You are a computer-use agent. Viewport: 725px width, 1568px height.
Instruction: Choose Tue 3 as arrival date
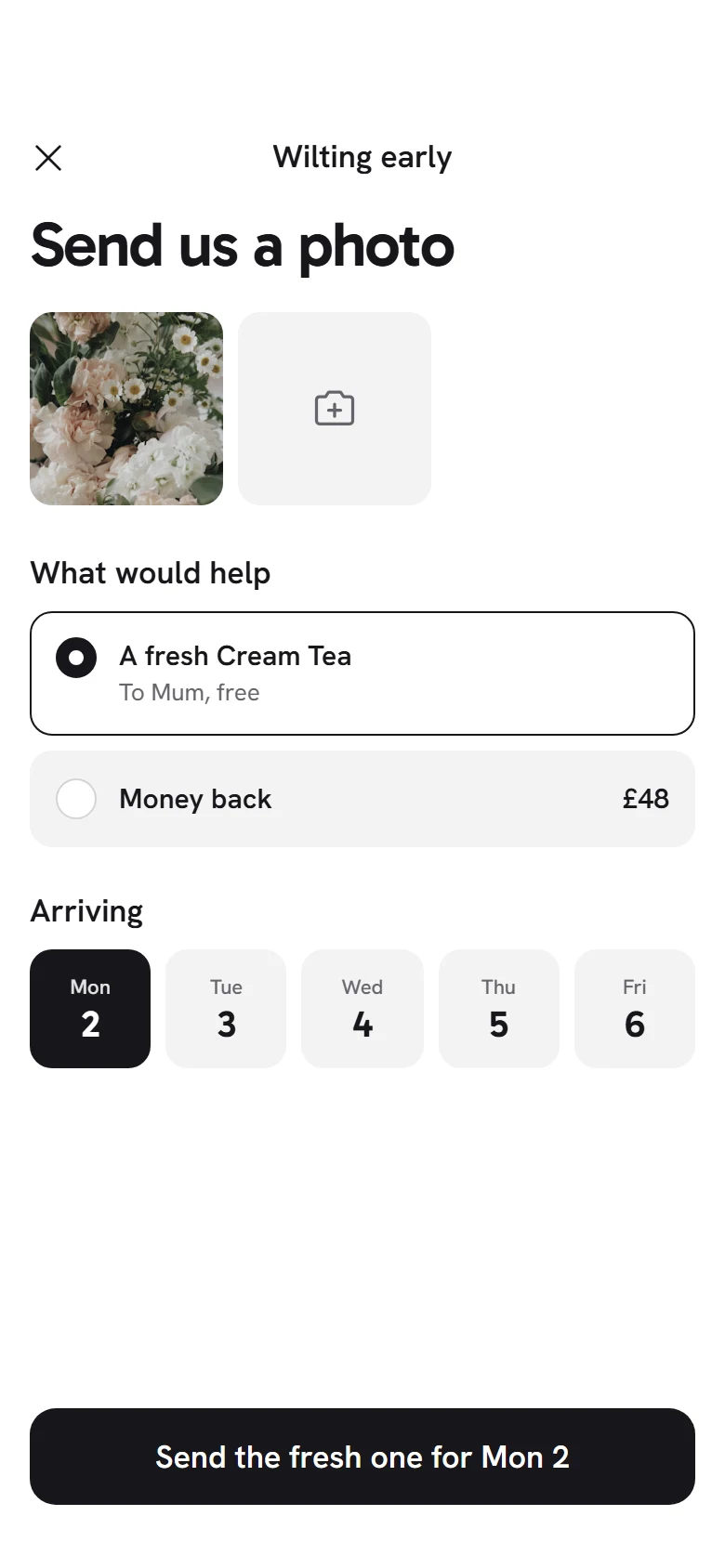point(226,1009)
